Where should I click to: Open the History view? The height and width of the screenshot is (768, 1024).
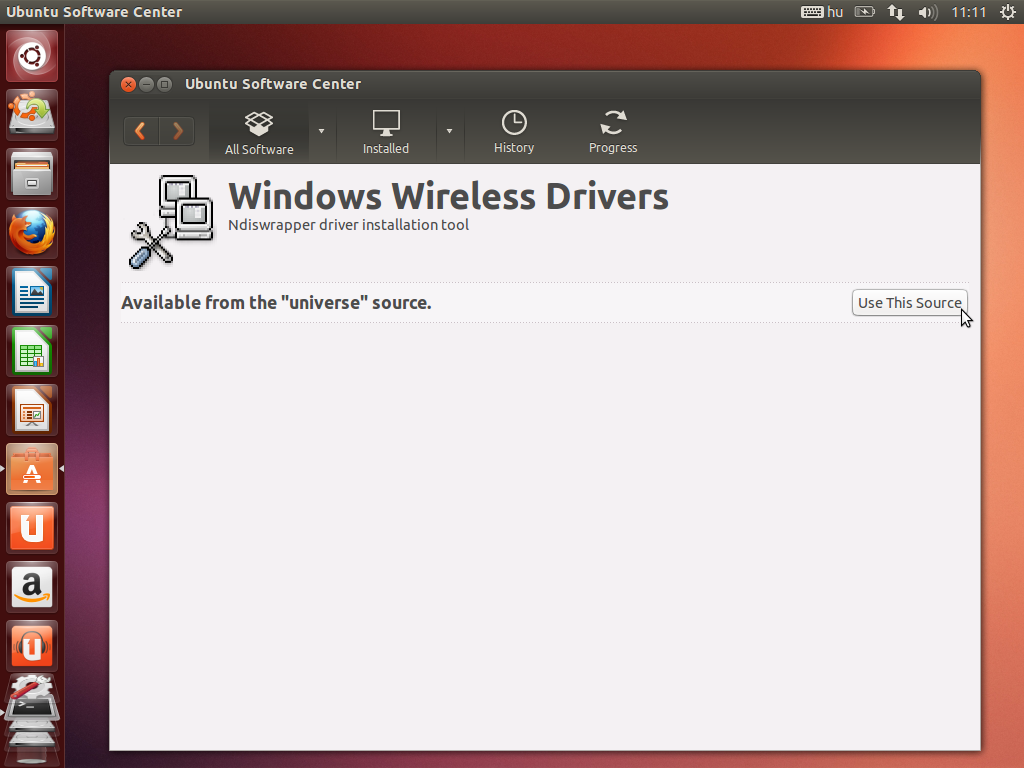514,133
